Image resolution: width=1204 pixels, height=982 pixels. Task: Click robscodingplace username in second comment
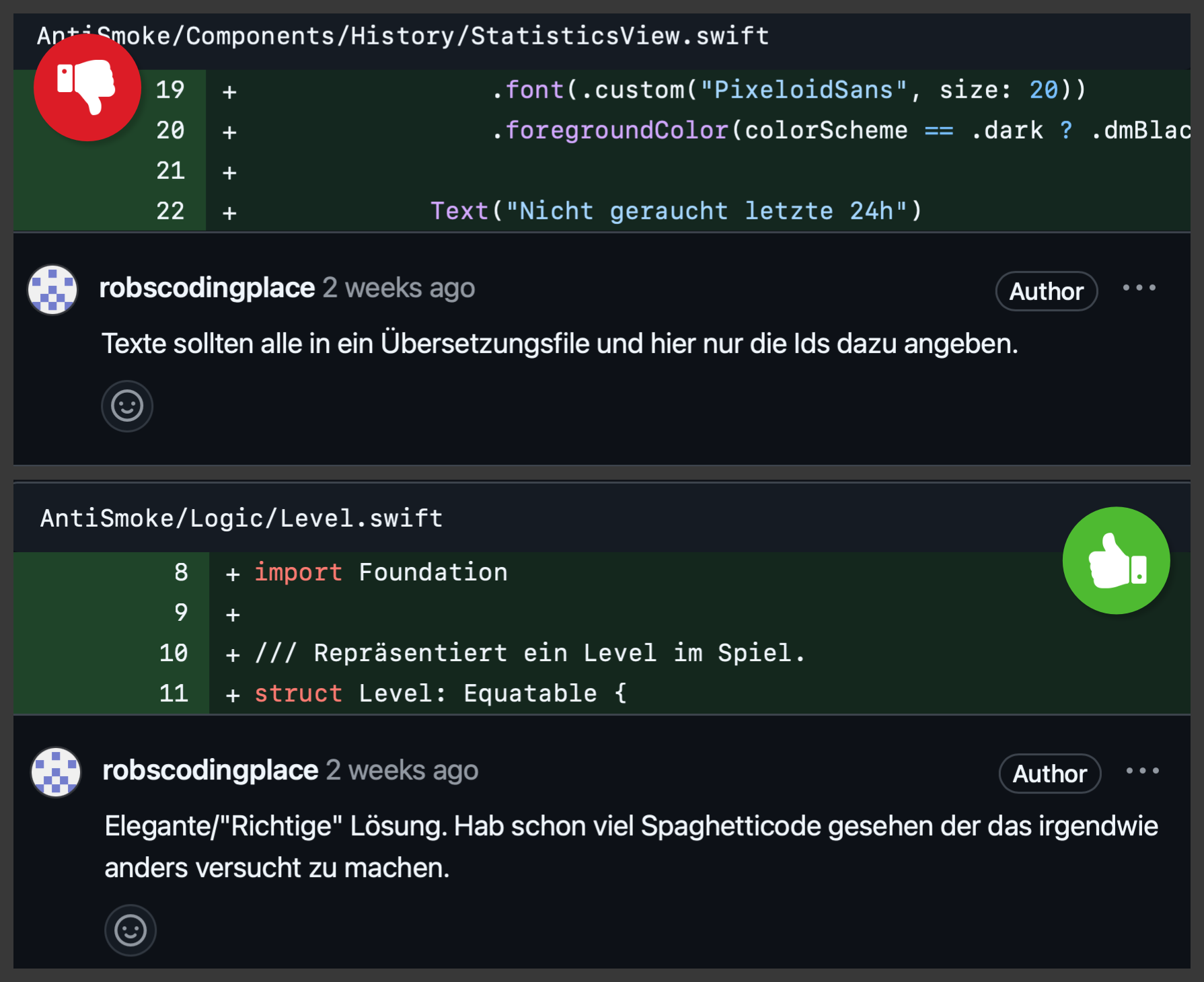click(210, 770)
